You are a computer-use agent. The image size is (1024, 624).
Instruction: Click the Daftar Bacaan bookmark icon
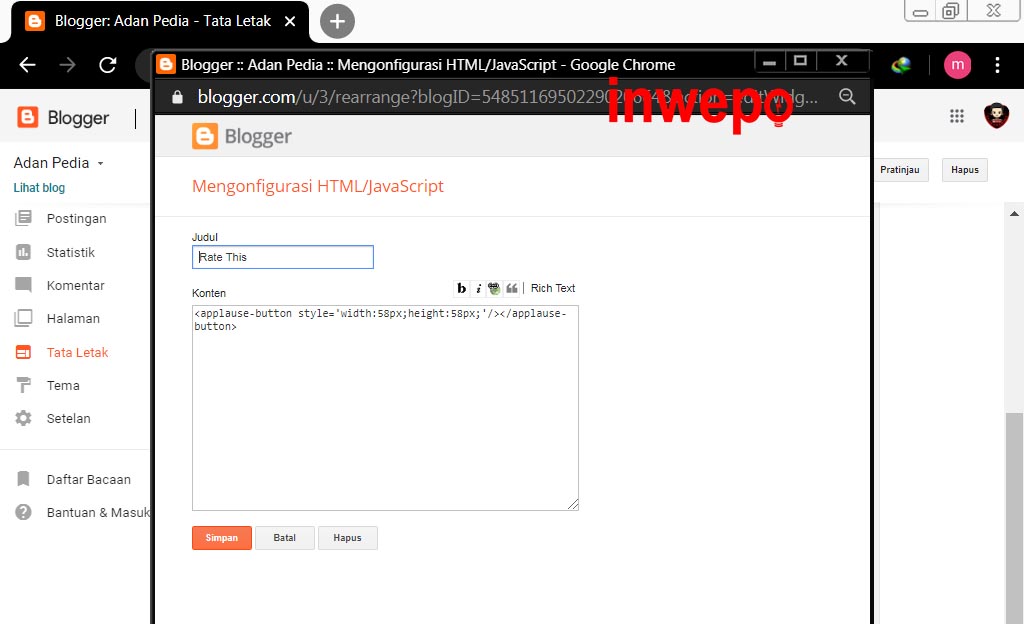coord(24,479)
